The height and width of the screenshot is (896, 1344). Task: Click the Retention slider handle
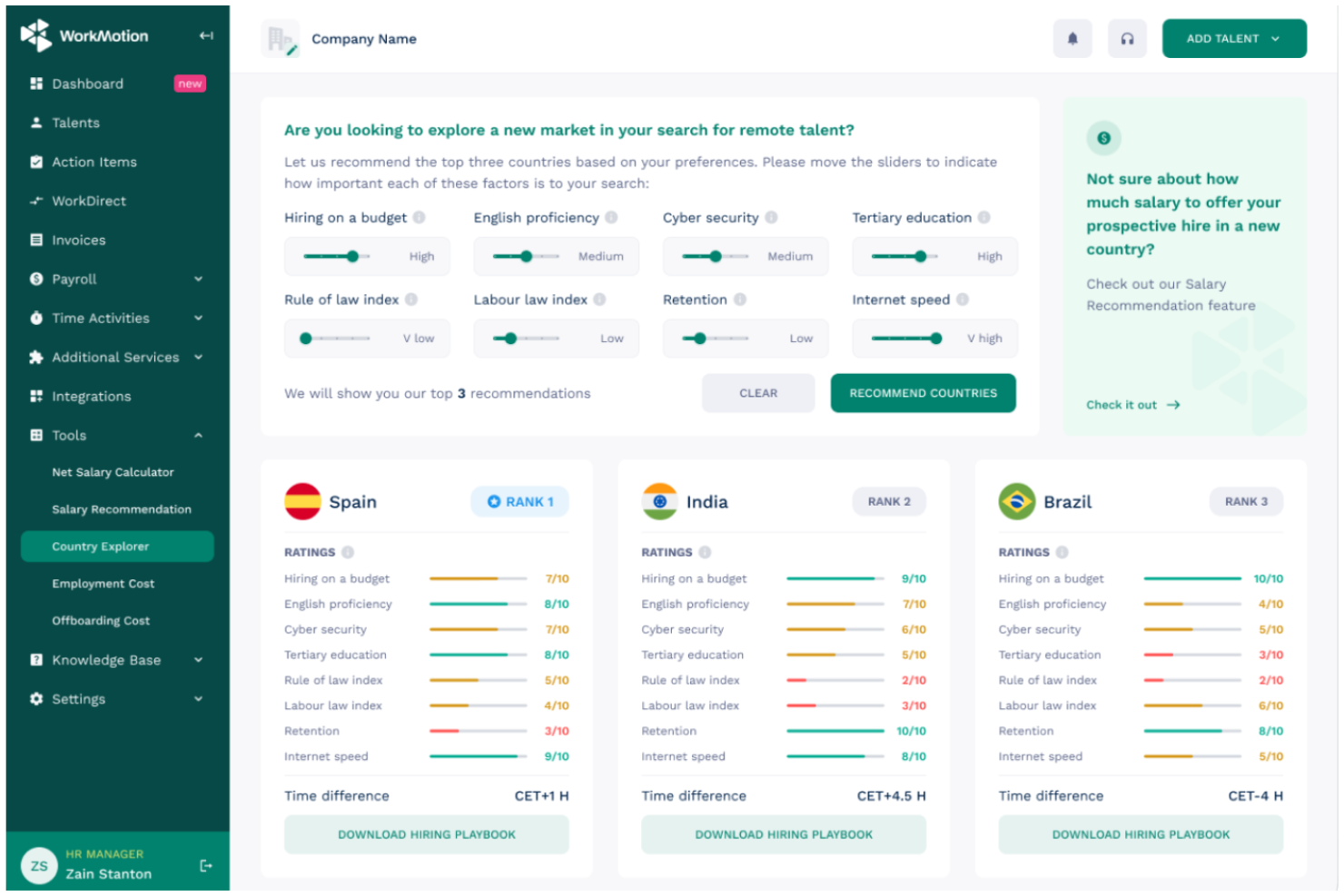pos(699,339)
